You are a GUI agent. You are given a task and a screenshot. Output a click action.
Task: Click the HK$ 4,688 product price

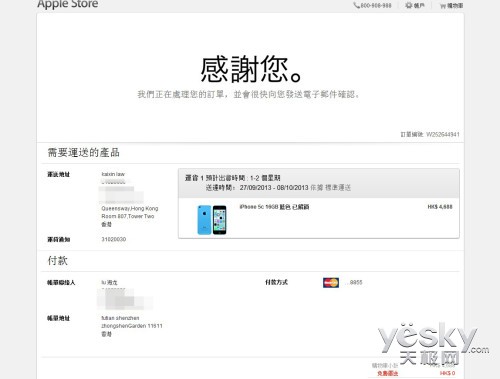click(440, 207)
